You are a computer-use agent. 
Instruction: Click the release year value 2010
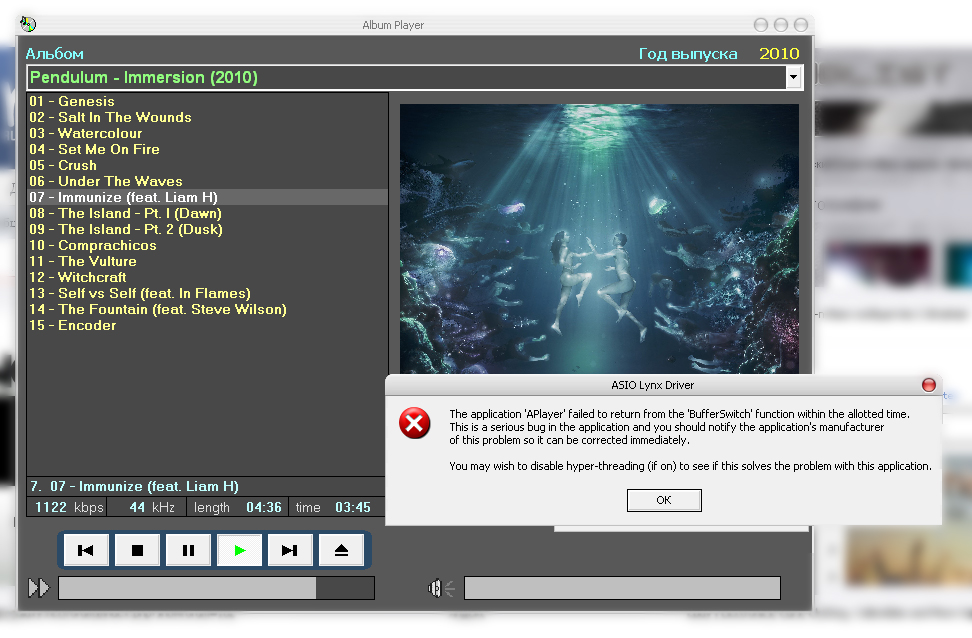(x=779, y=54)
